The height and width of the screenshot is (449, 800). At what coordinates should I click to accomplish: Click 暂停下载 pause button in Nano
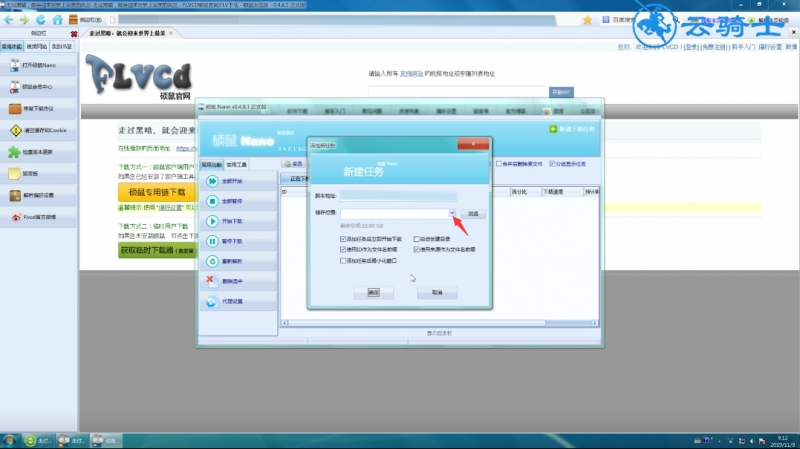coord(238,241)
